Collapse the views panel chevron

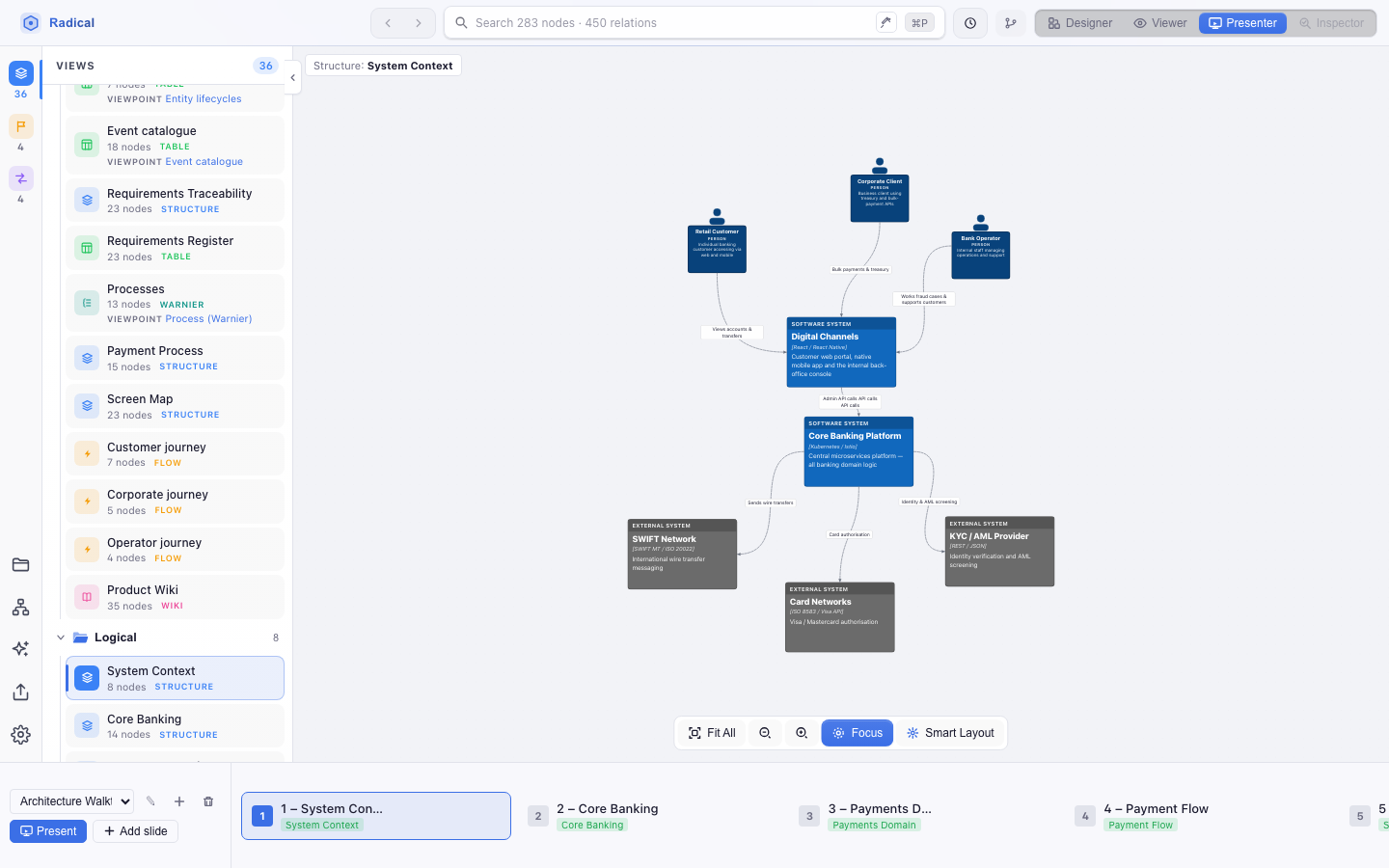pyautogui.click(x=292, y=78)
